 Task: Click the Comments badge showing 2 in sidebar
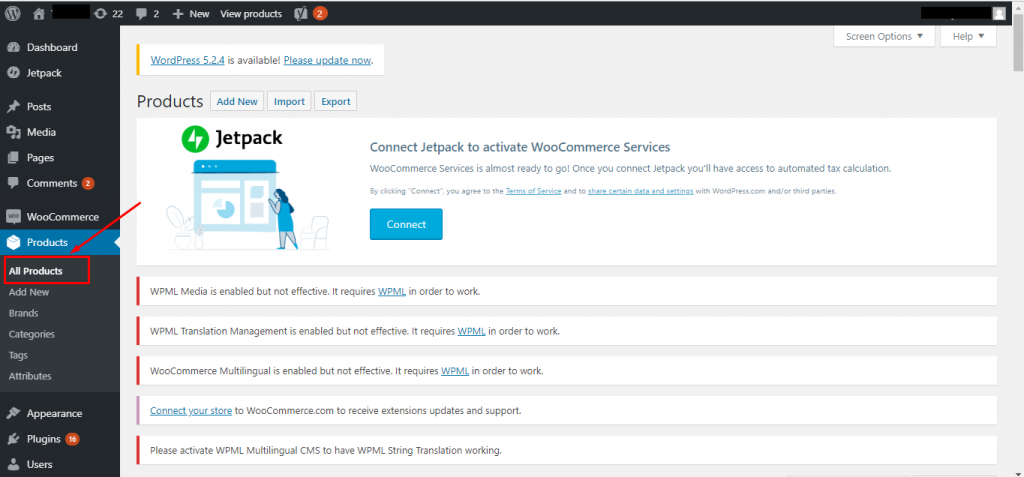tap(88, 184)
